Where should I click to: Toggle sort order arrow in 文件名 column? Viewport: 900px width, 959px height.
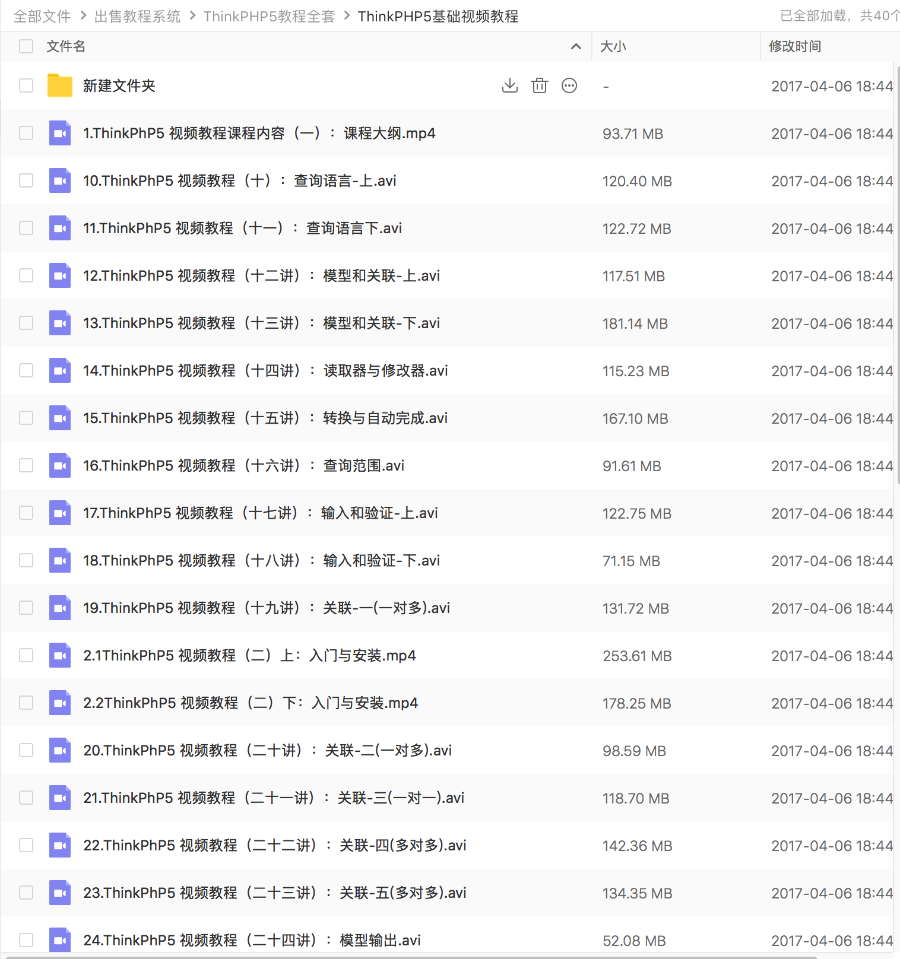pos(575,46)
